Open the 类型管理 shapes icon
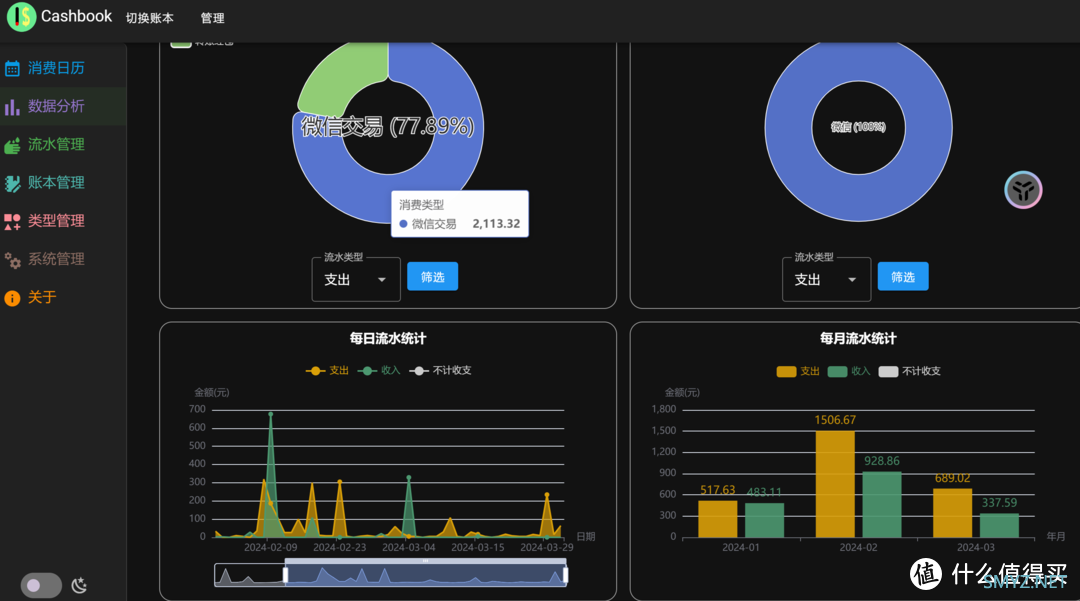The image size is (1080, 601). coord(12,222)
